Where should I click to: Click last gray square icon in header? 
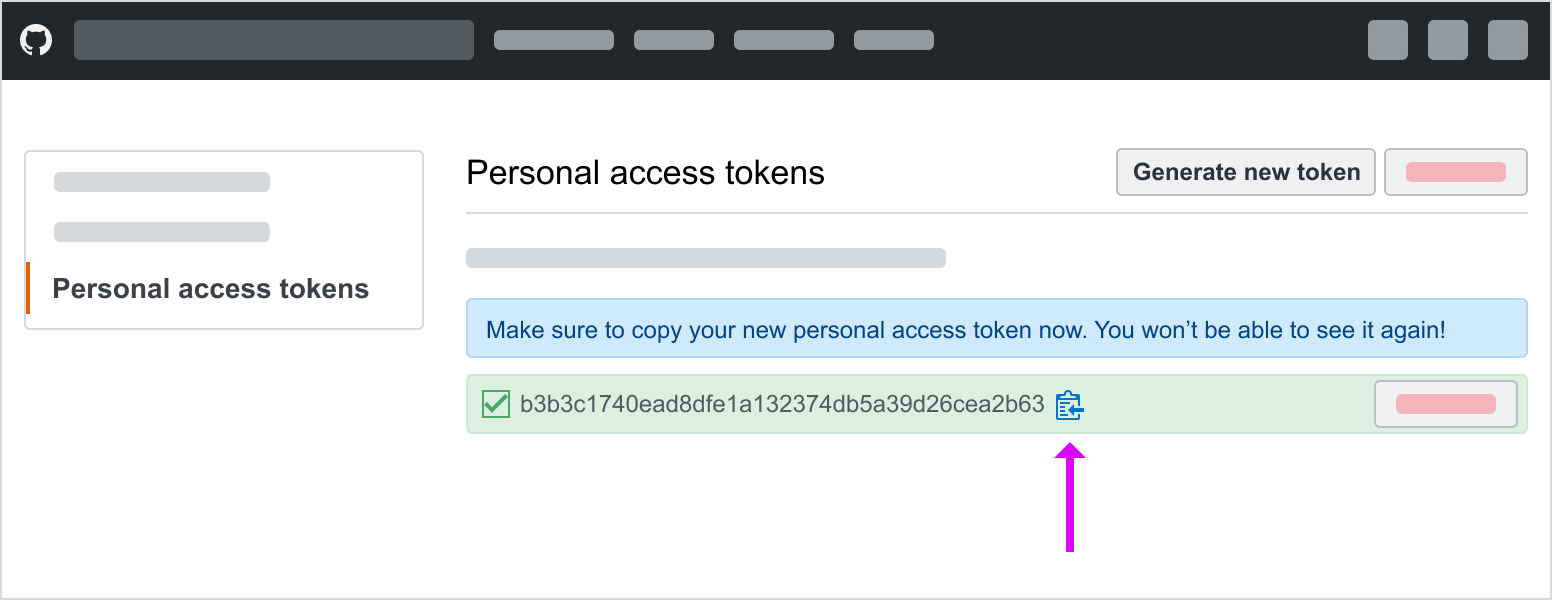point(1508,40)
